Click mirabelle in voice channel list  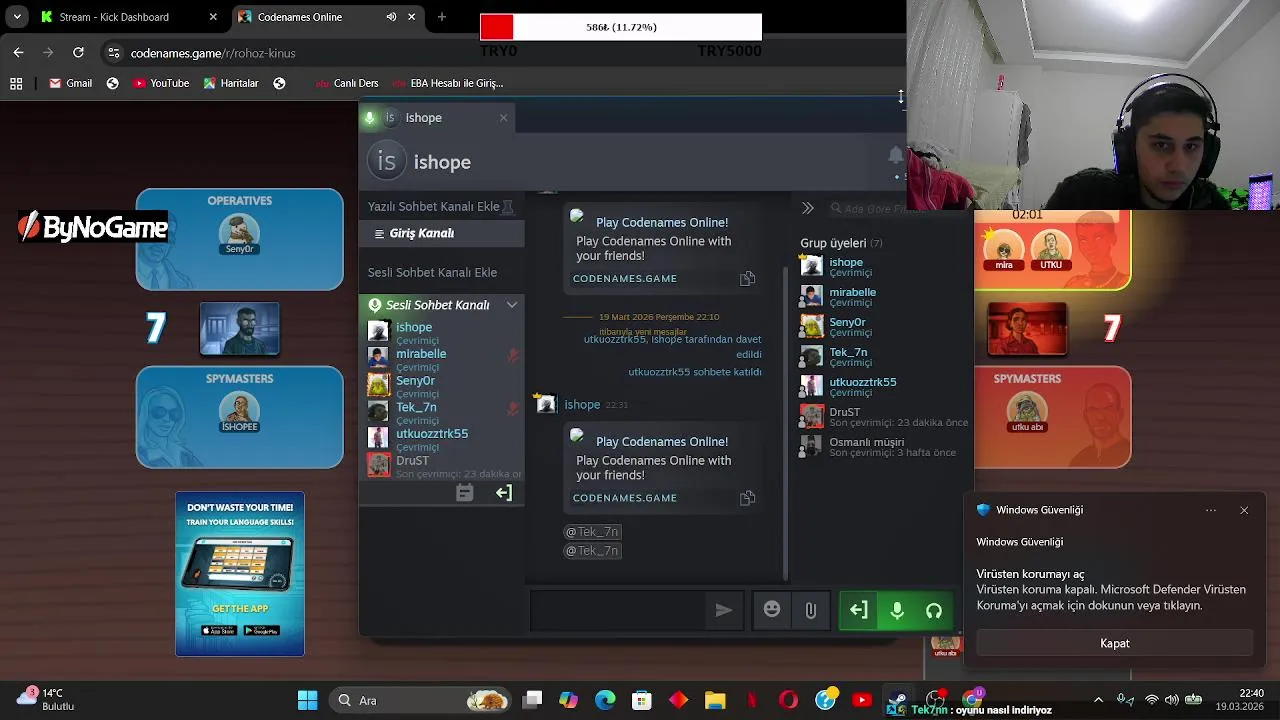point(421,354)
